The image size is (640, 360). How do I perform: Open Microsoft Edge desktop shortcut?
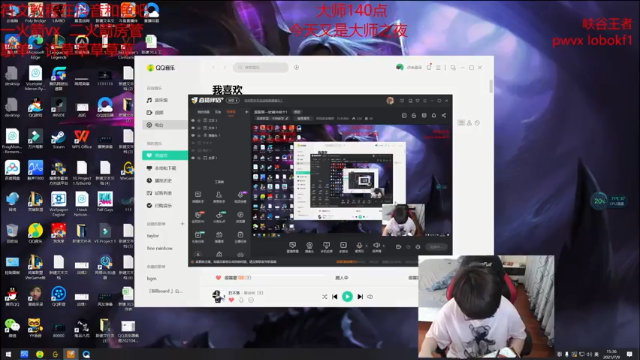pos(35,46)
